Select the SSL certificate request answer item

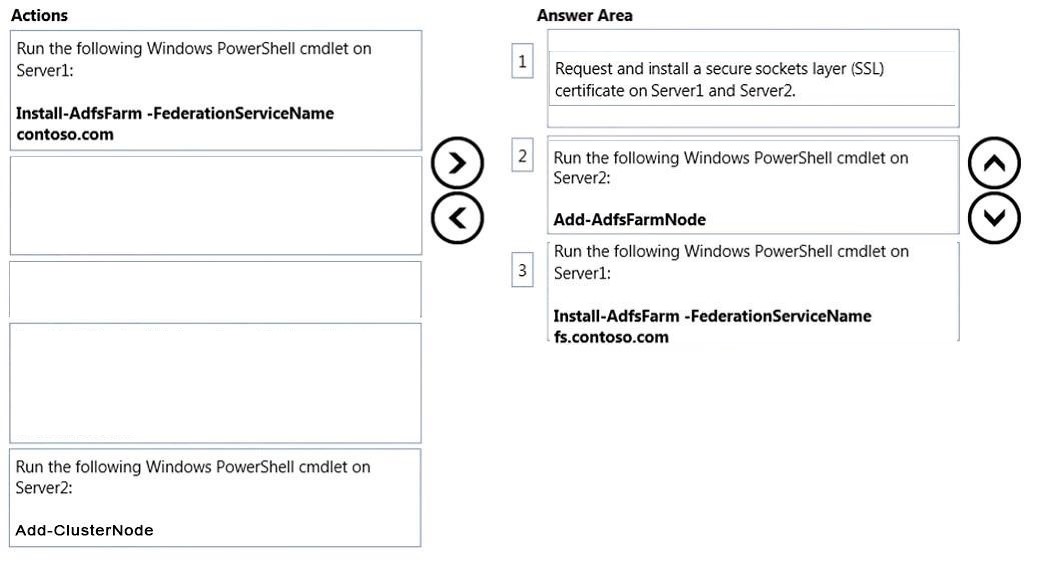pyautogui.click(x=753, y=78)
